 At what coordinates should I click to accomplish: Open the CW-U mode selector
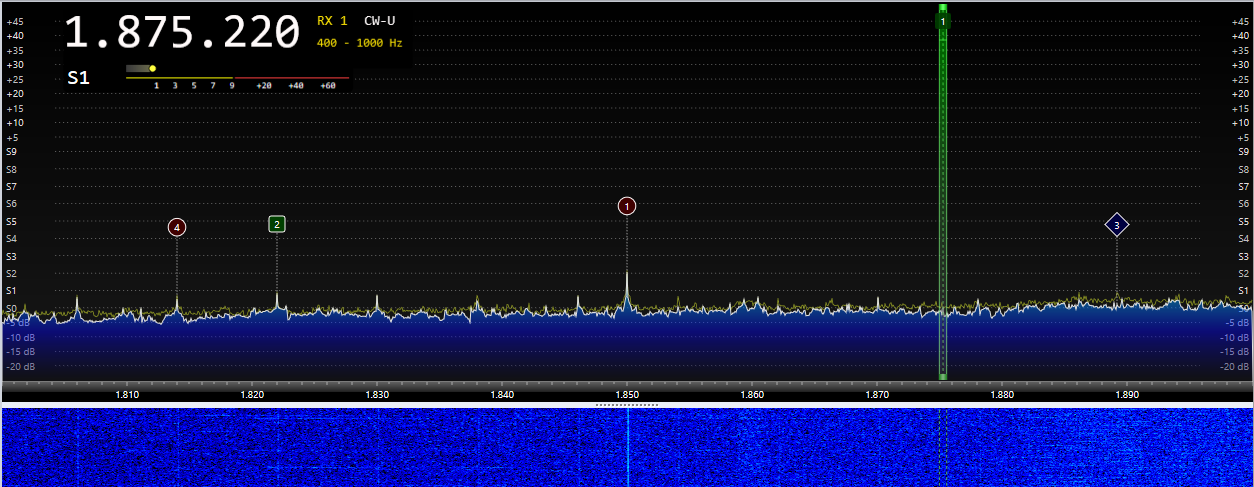(x=379, y=20)
